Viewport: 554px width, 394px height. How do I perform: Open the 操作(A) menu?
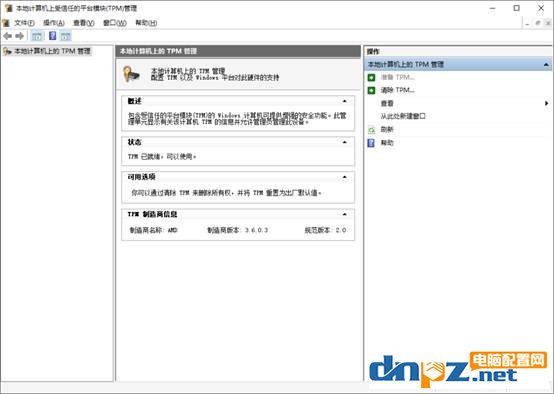pos(54,23)
